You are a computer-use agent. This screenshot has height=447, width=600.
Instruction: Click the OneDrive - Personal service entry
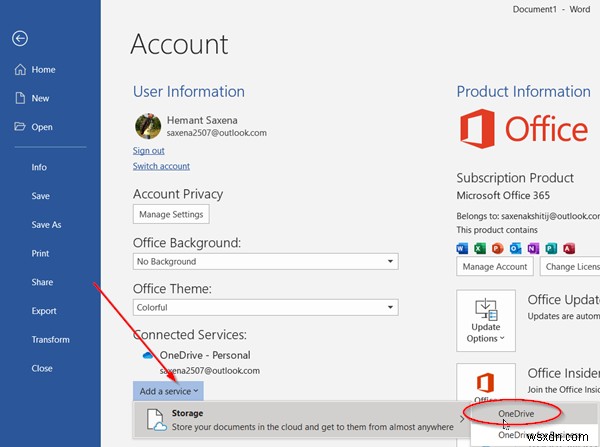point(205,355)
